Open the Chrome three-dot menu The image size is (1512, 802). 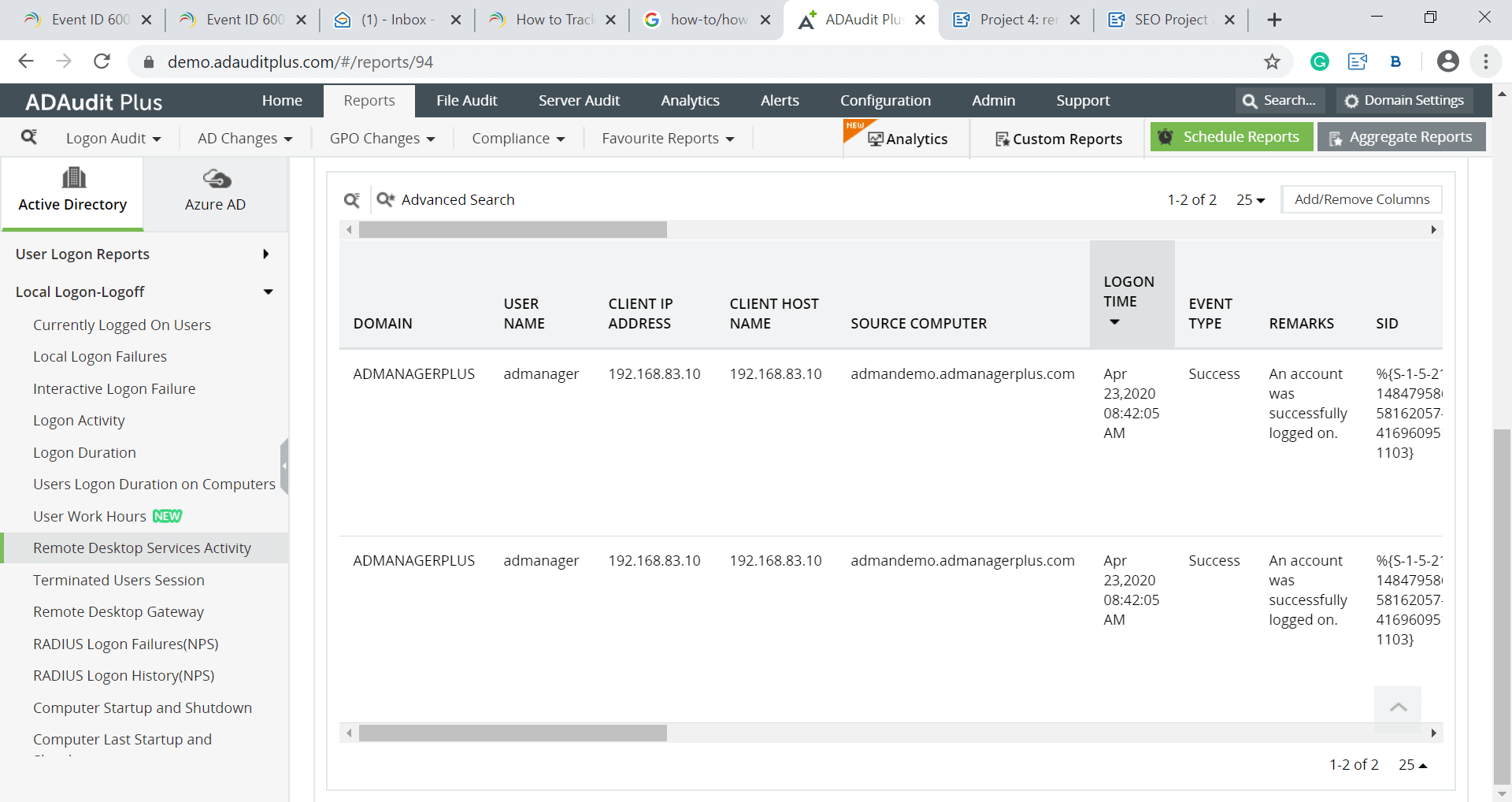click(x=1486, y=61)
